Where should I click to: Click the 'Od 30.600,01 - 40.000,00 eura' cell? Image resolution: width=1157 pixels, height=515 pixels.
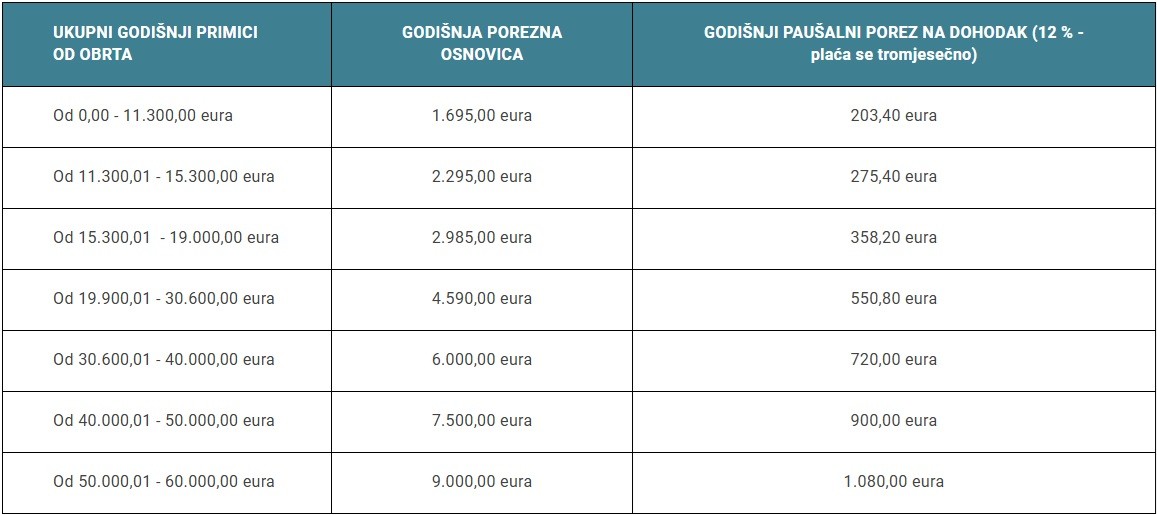(164, 359)
